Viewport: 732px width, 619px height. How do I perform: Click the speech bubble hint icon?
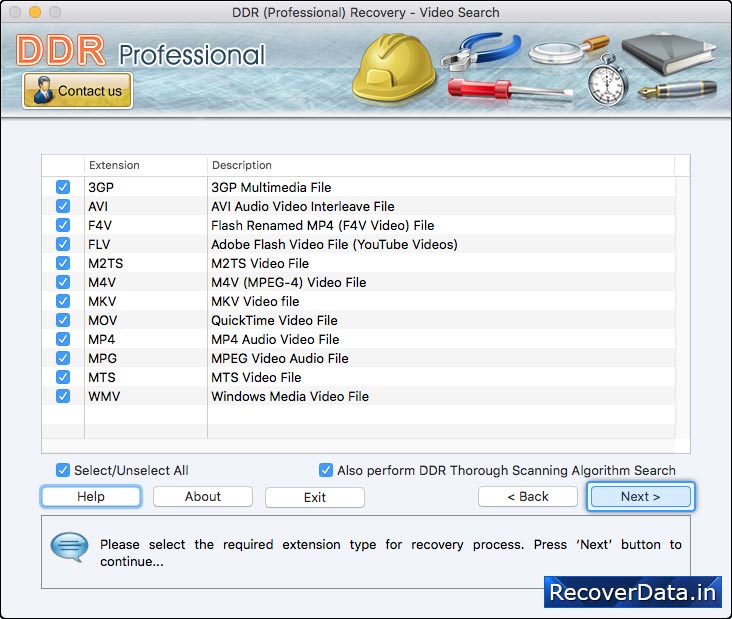69,547
